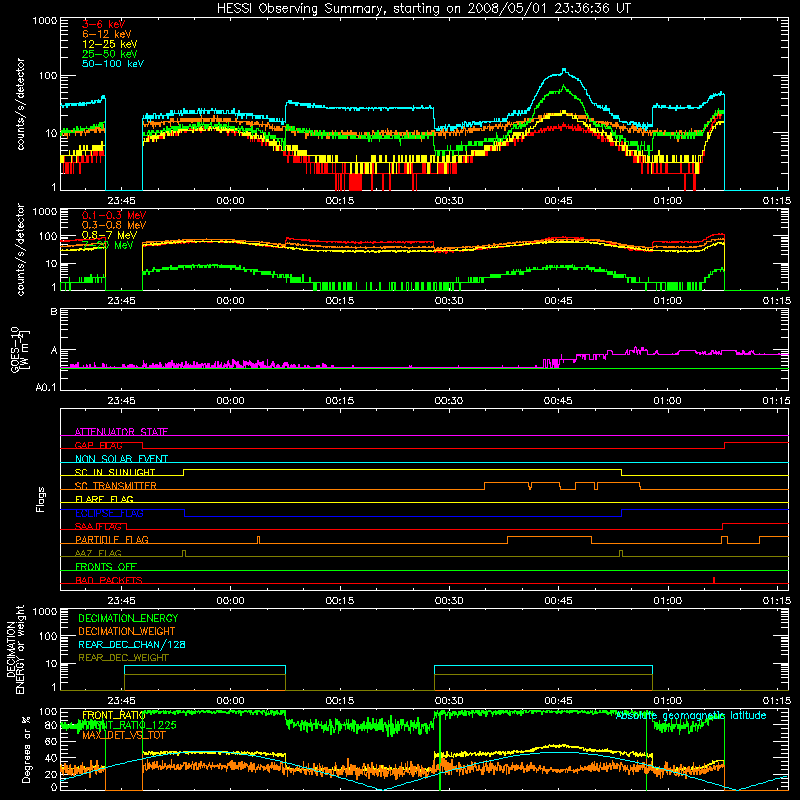Click counts/s/detector axis label of MeV panel
The image size is (800, 800).
[x=20, y=249]
